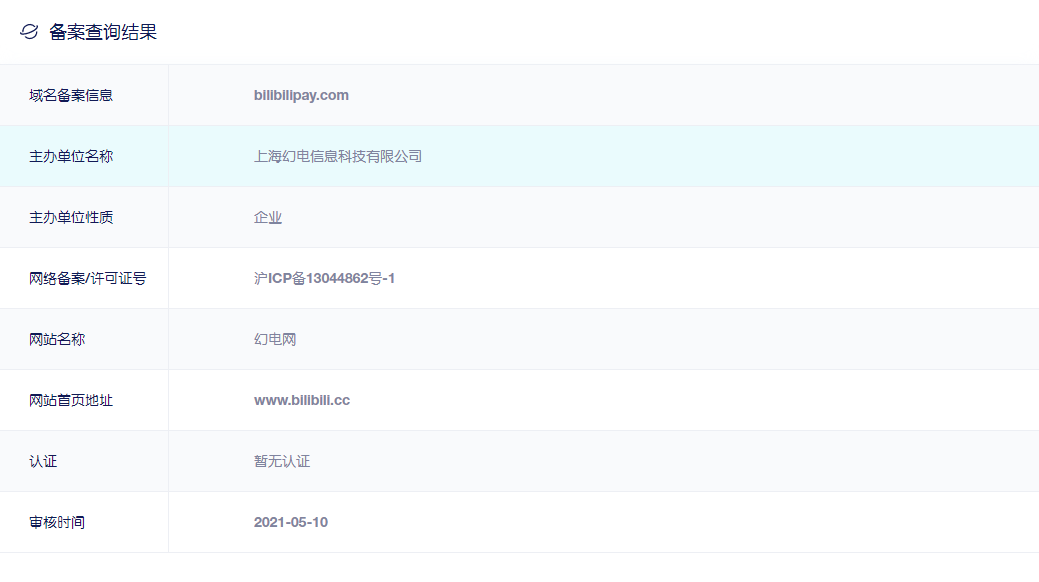Click the icon beside 备案查询结果 heading
1039x582 pixels.
pos(29,32)
